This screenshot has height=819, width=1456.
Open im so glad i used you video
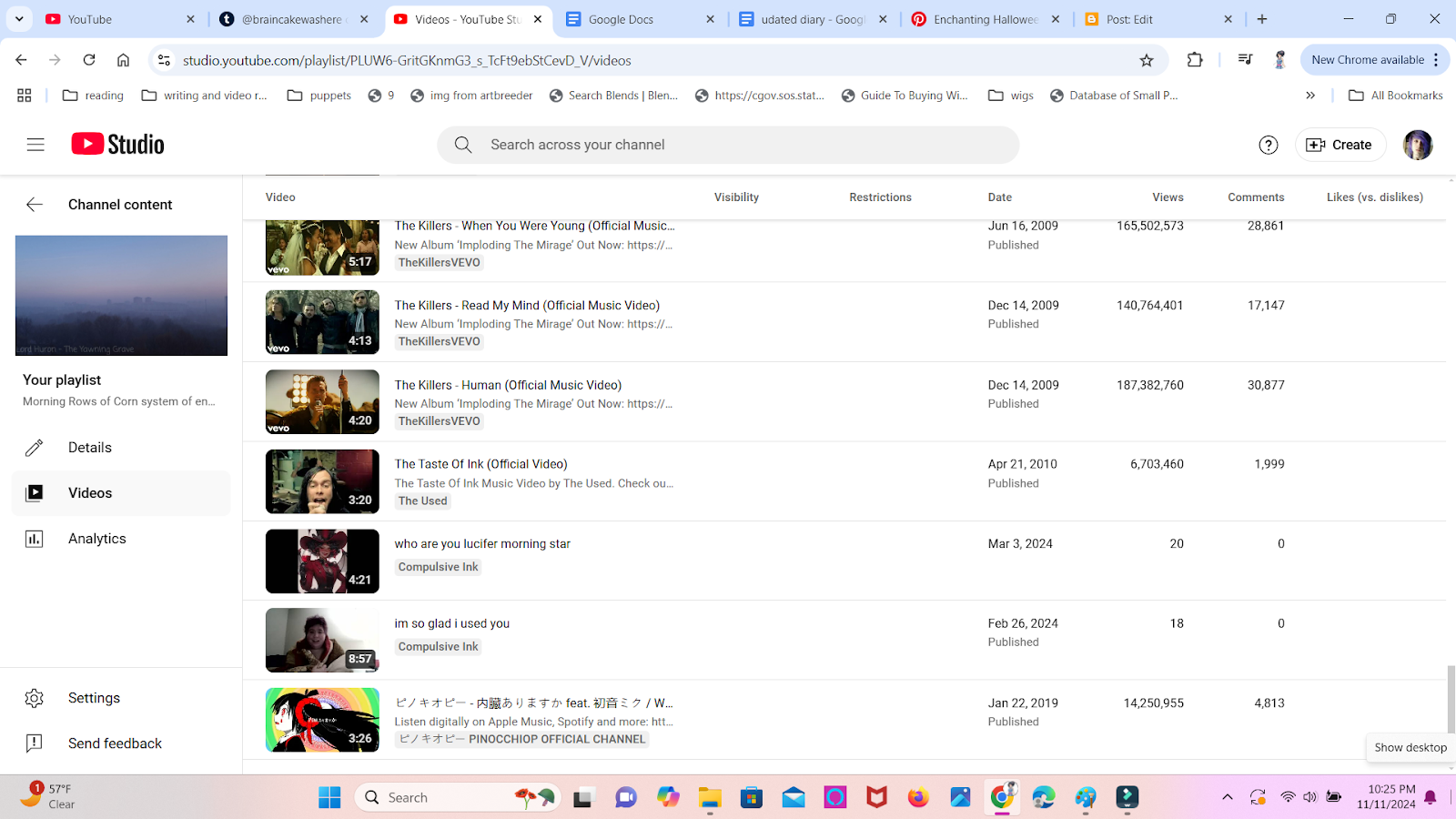pos(451,623)
